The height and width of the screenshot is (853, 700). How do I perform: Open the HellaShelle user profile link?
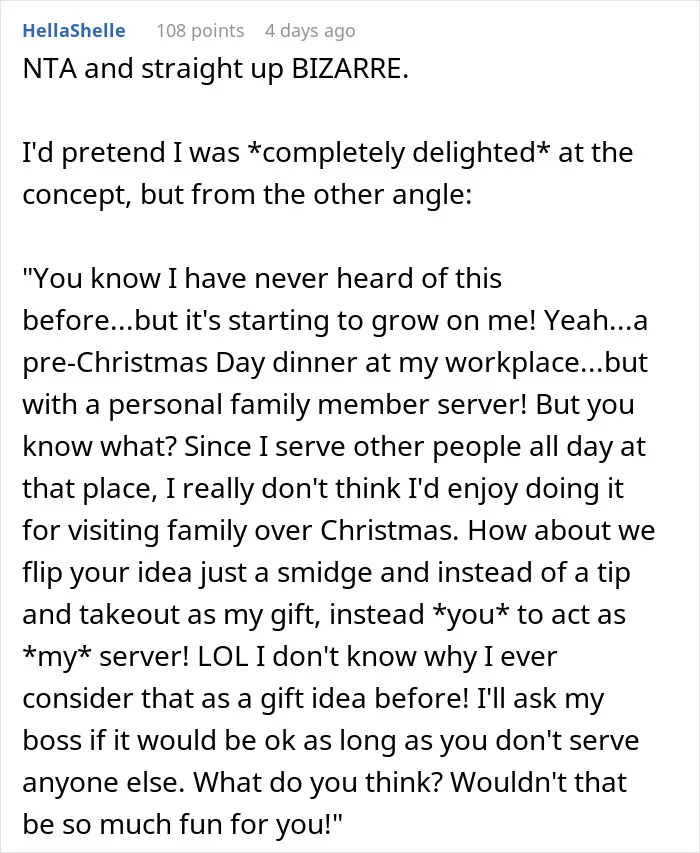click(74, 30)
